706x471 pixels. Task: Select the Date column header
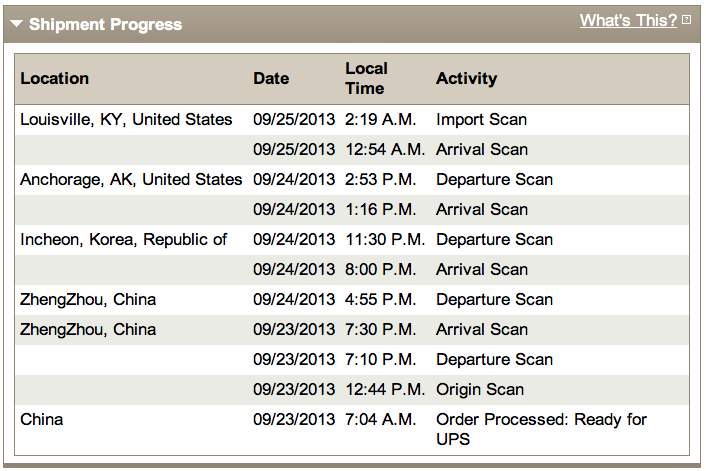point(271,78)
